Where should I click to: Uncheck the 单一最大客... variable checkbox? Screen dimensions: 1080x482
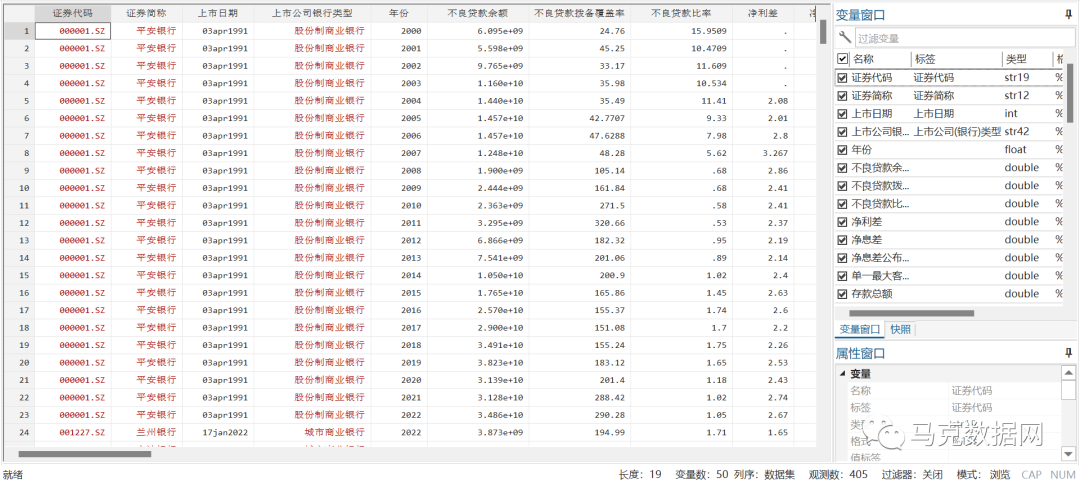tap(842, 276)
